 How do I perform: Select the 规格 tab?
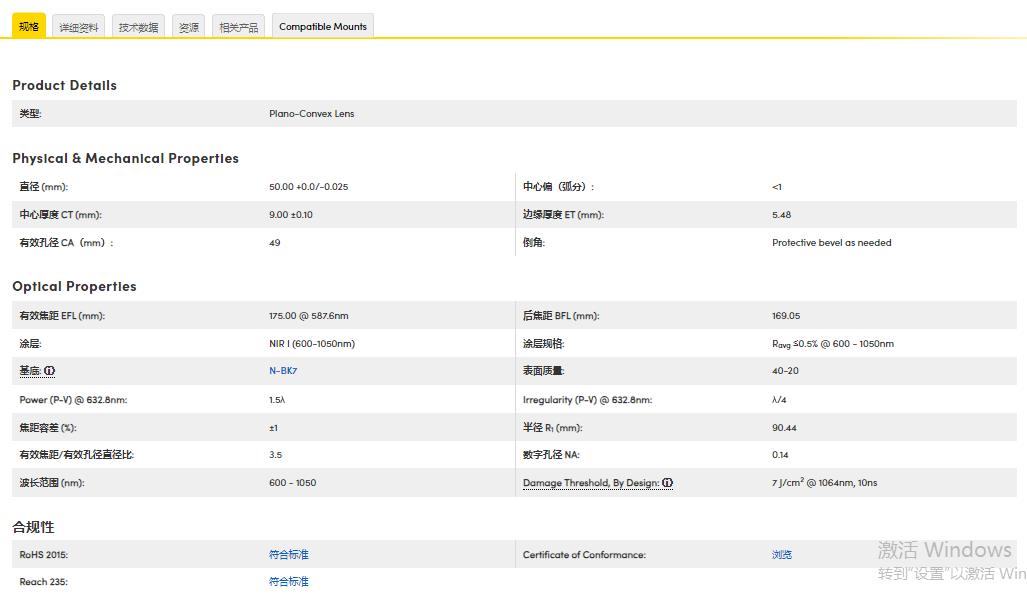click(x=29, y=27)
